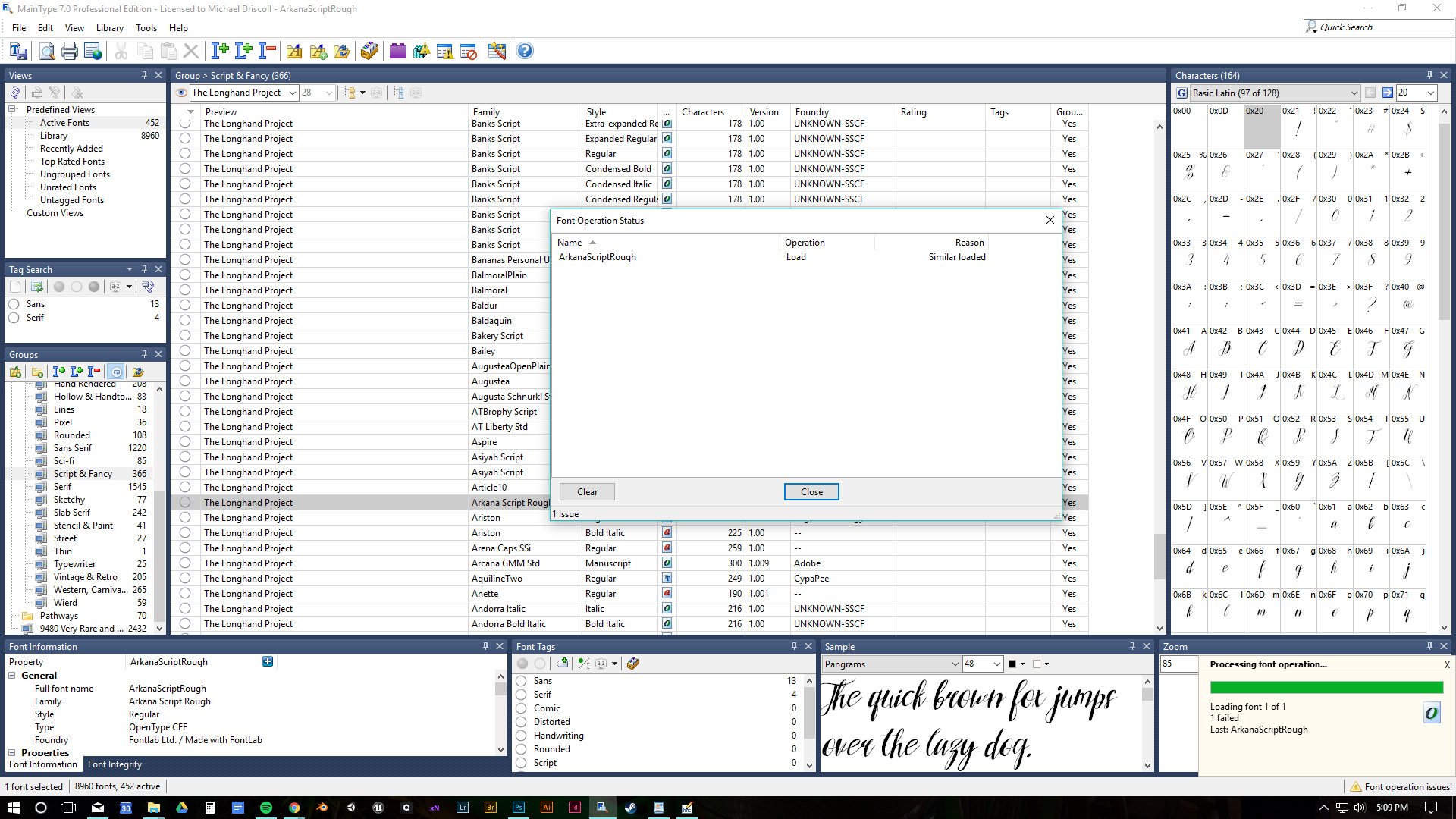This screenshot has width=1456, height=819.
Task: Dismiss the Processing font operation popup
Action: pos(1447,665)
